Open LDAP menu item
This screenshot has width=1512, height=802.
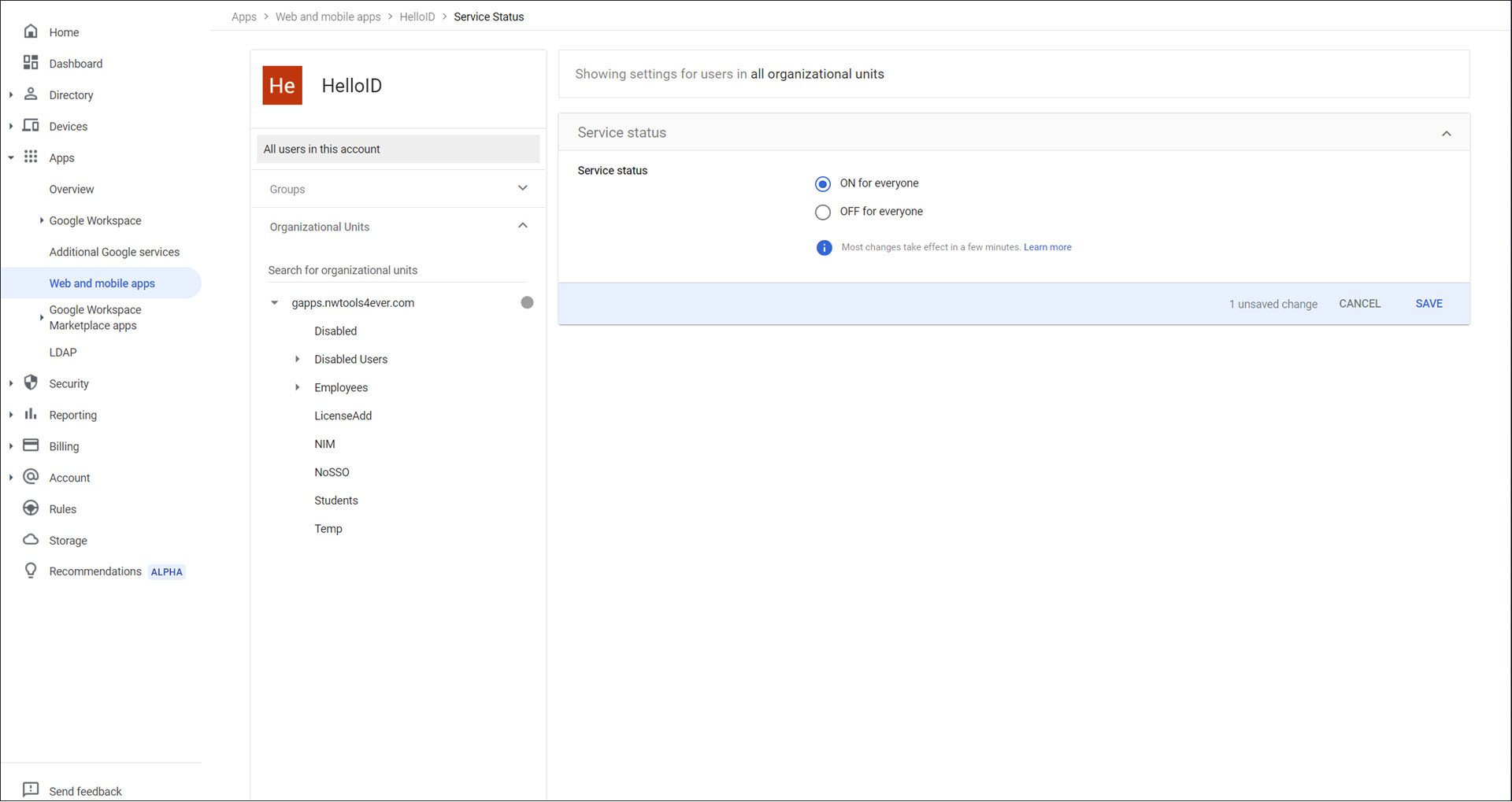click(x=63, y=353)
